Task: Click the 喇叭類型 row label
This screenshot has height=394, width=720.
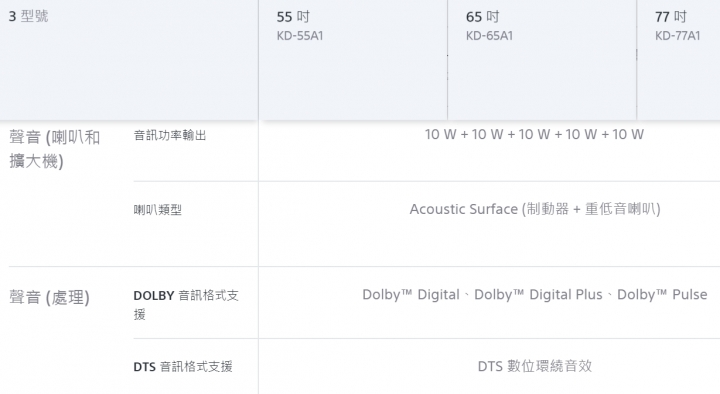Action: pos(158,210)
